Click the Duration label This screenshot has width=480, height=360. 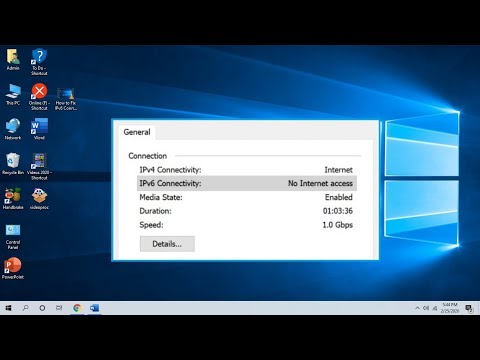(x=155, y=211)
